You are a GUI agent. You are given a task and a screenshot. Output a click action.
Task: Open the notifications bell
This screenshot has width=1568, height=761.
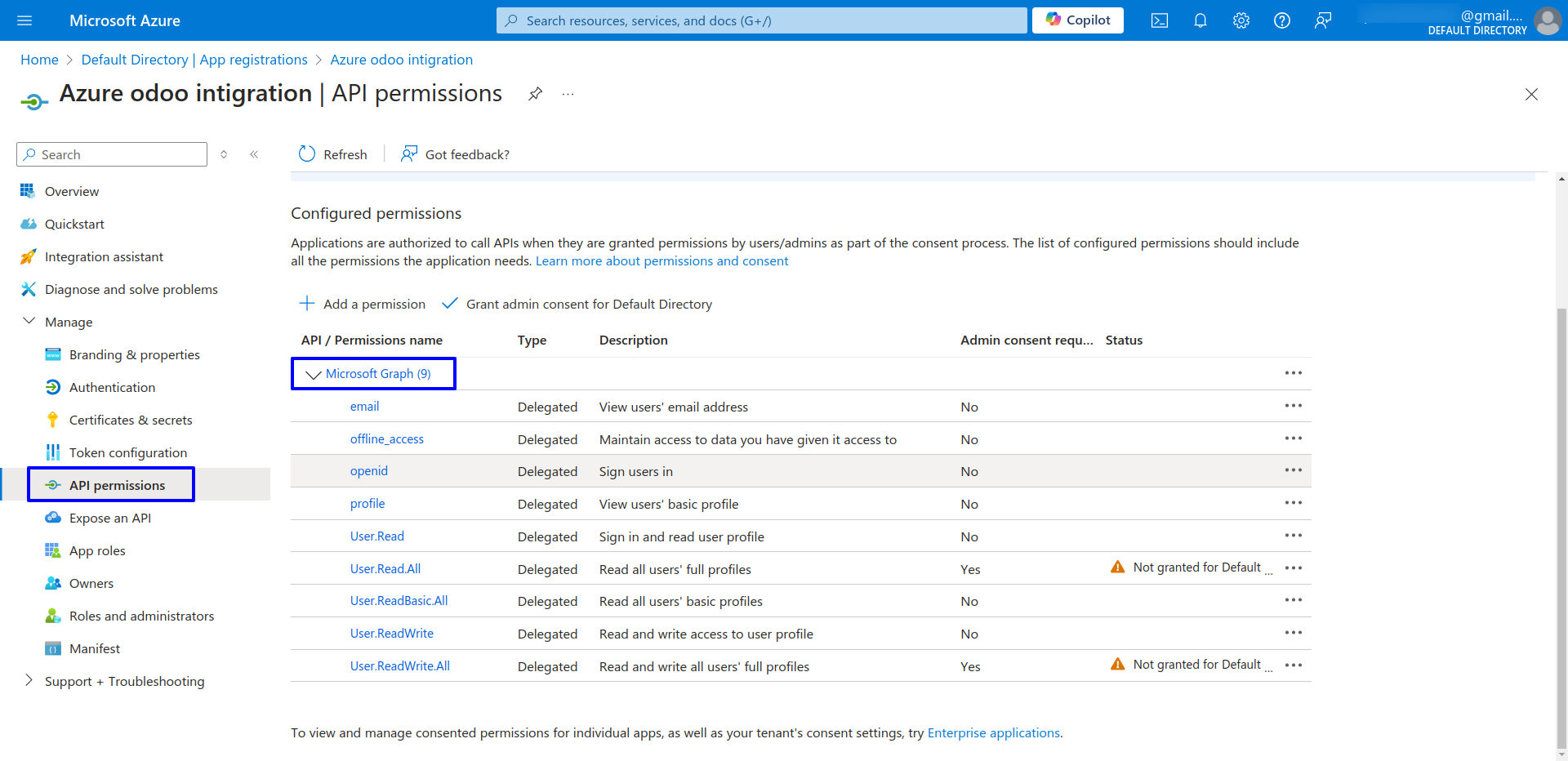click(1200, 20)
